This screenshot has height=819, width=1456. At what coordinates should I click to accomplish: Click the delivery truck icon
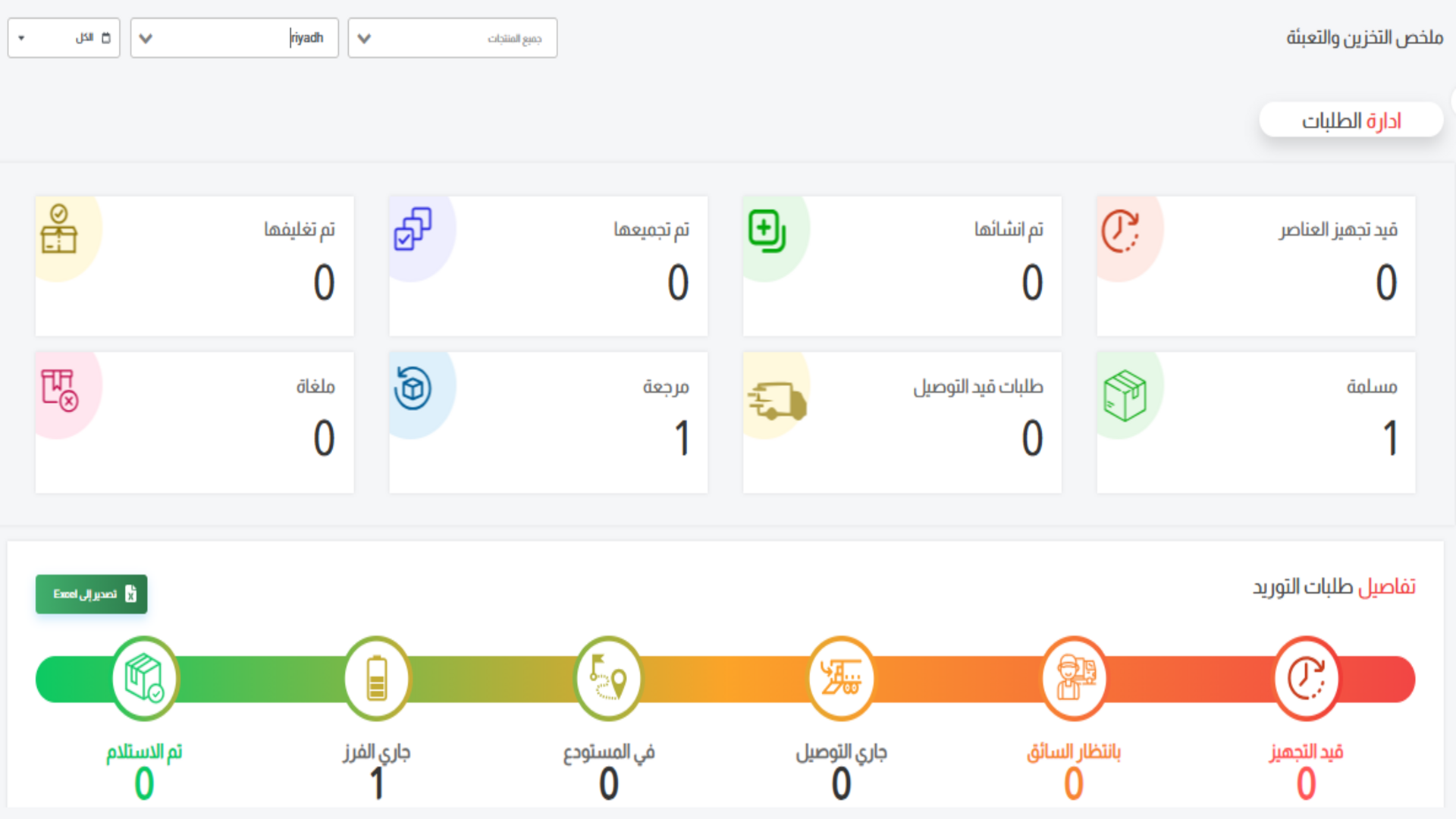(777, 400)
